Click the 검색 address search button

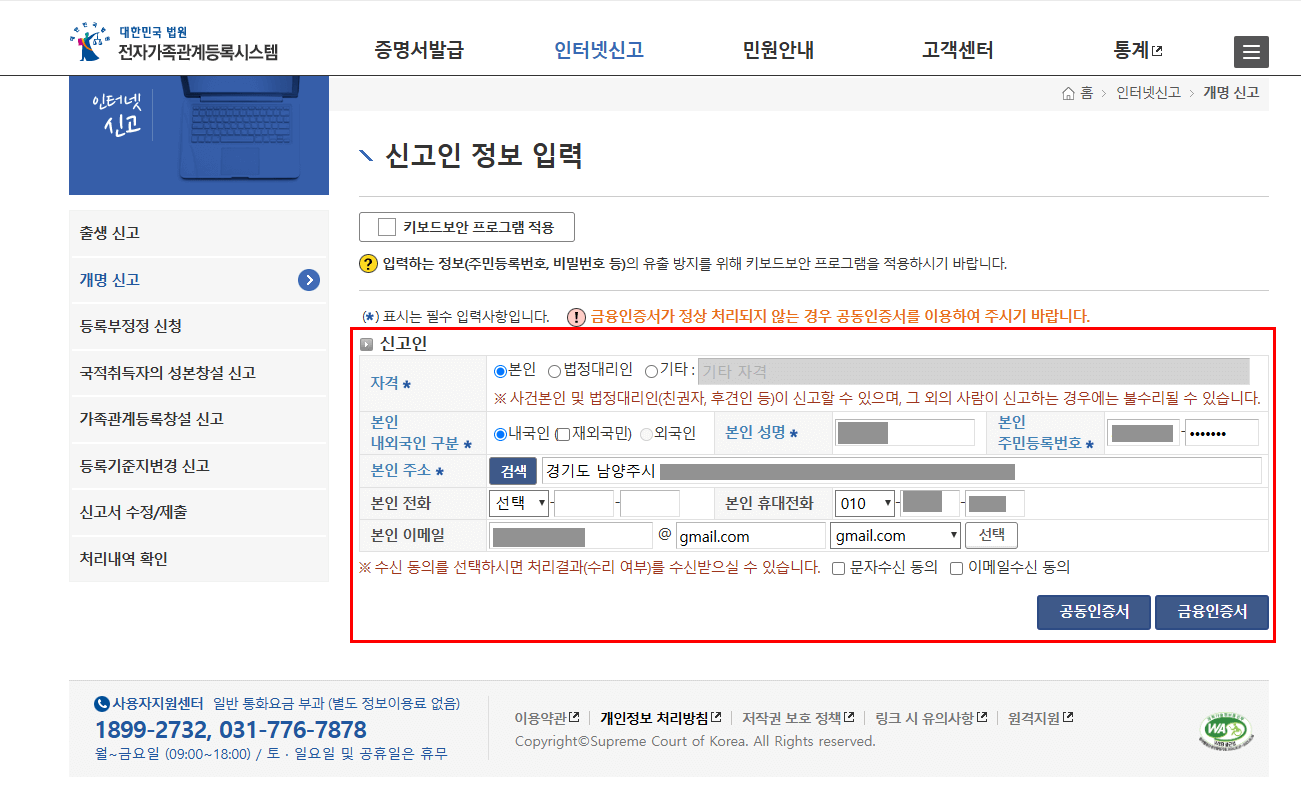[512, 470]
